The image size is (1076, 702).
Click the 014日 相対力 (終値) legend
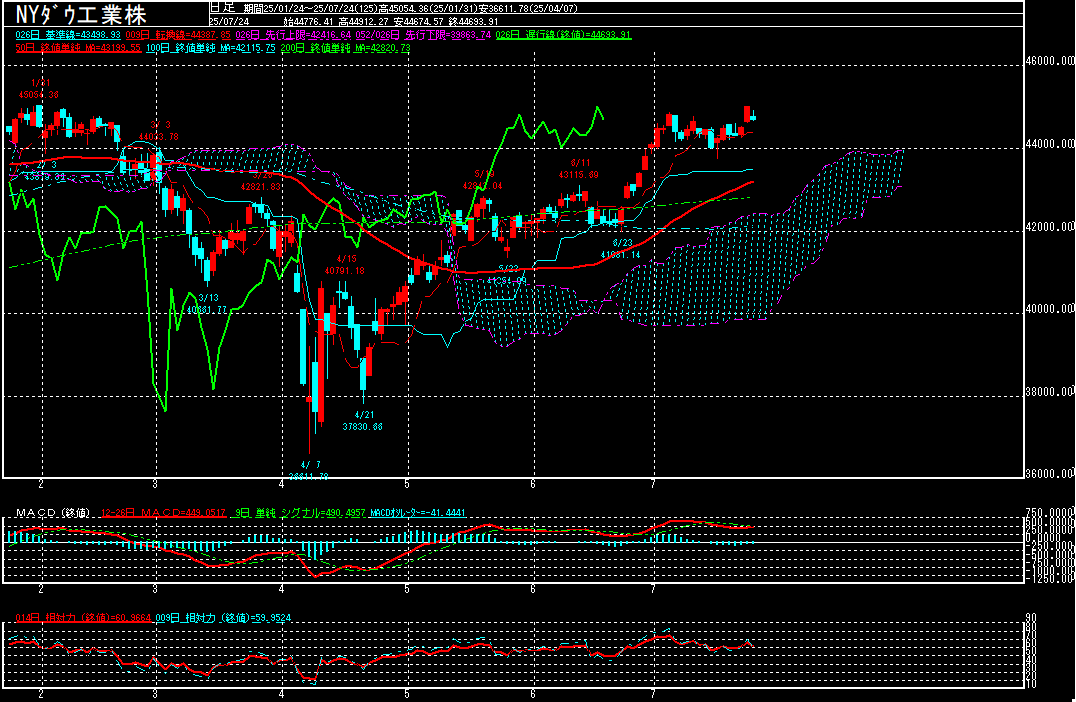point(83,618)
